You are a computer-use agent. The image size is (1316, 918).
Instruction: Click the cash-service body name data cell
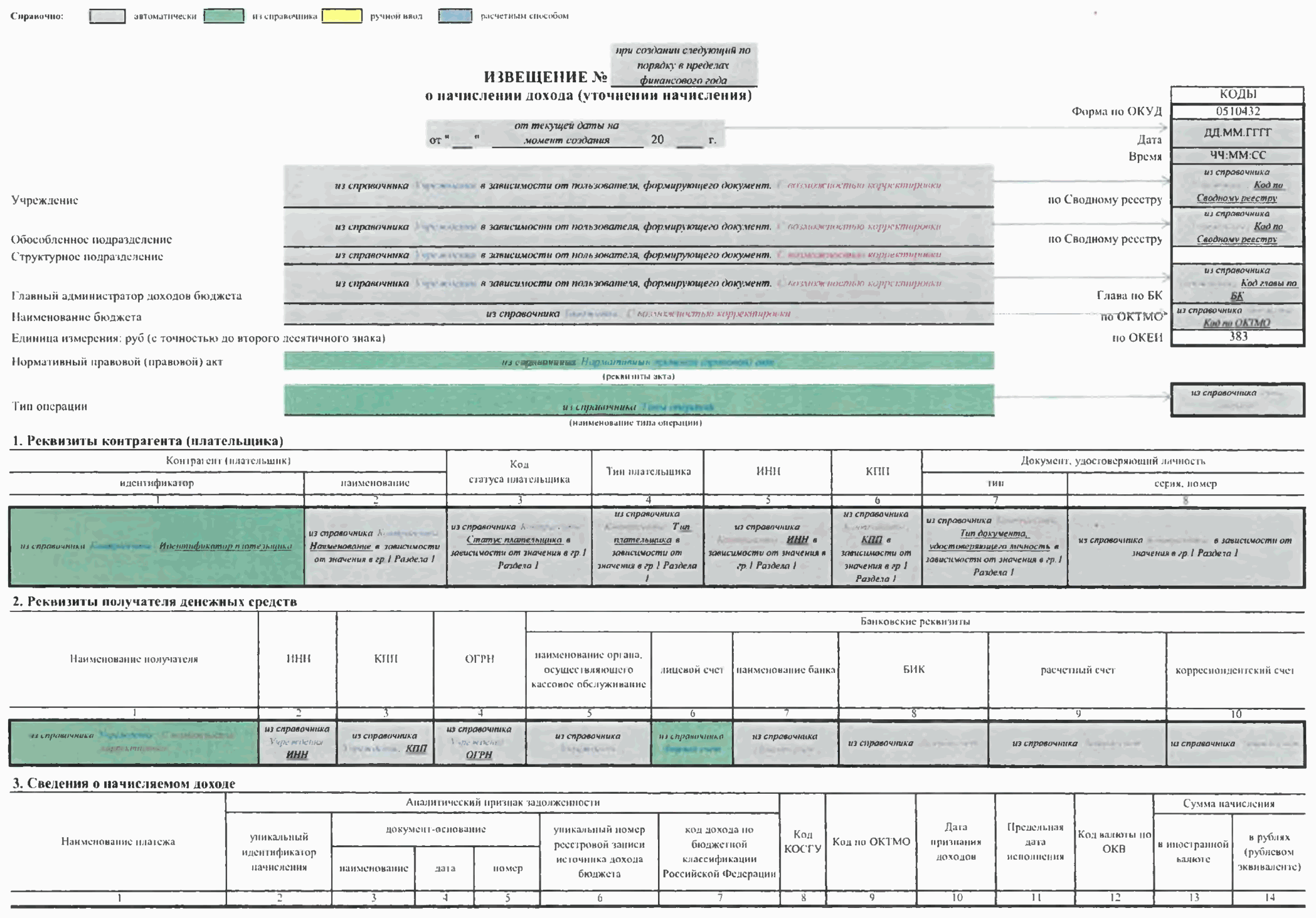coord(588,743)
